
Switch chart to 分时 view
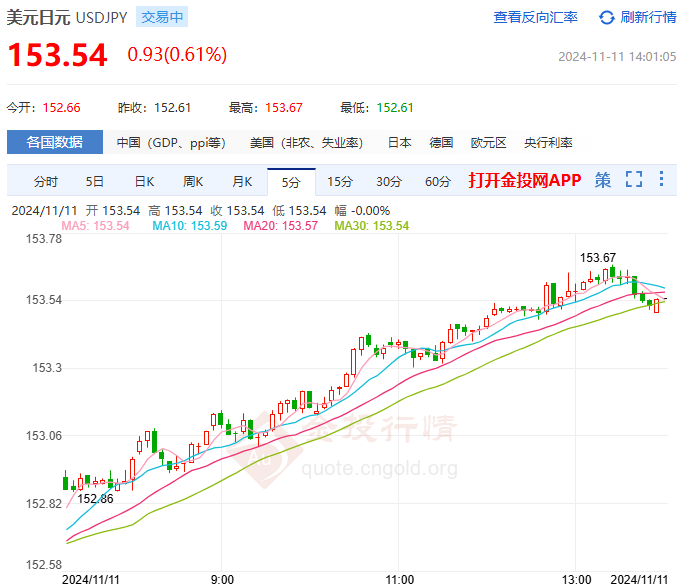46,181
